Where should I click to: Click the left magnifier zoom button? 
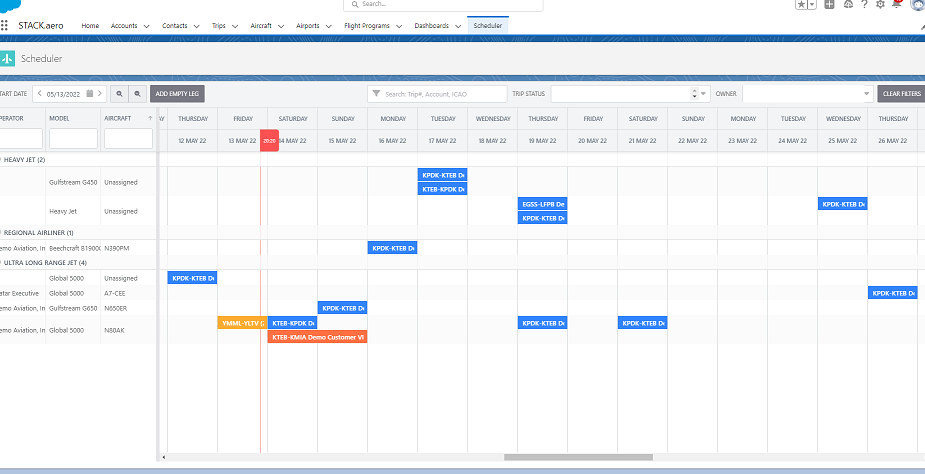point(119,93)
